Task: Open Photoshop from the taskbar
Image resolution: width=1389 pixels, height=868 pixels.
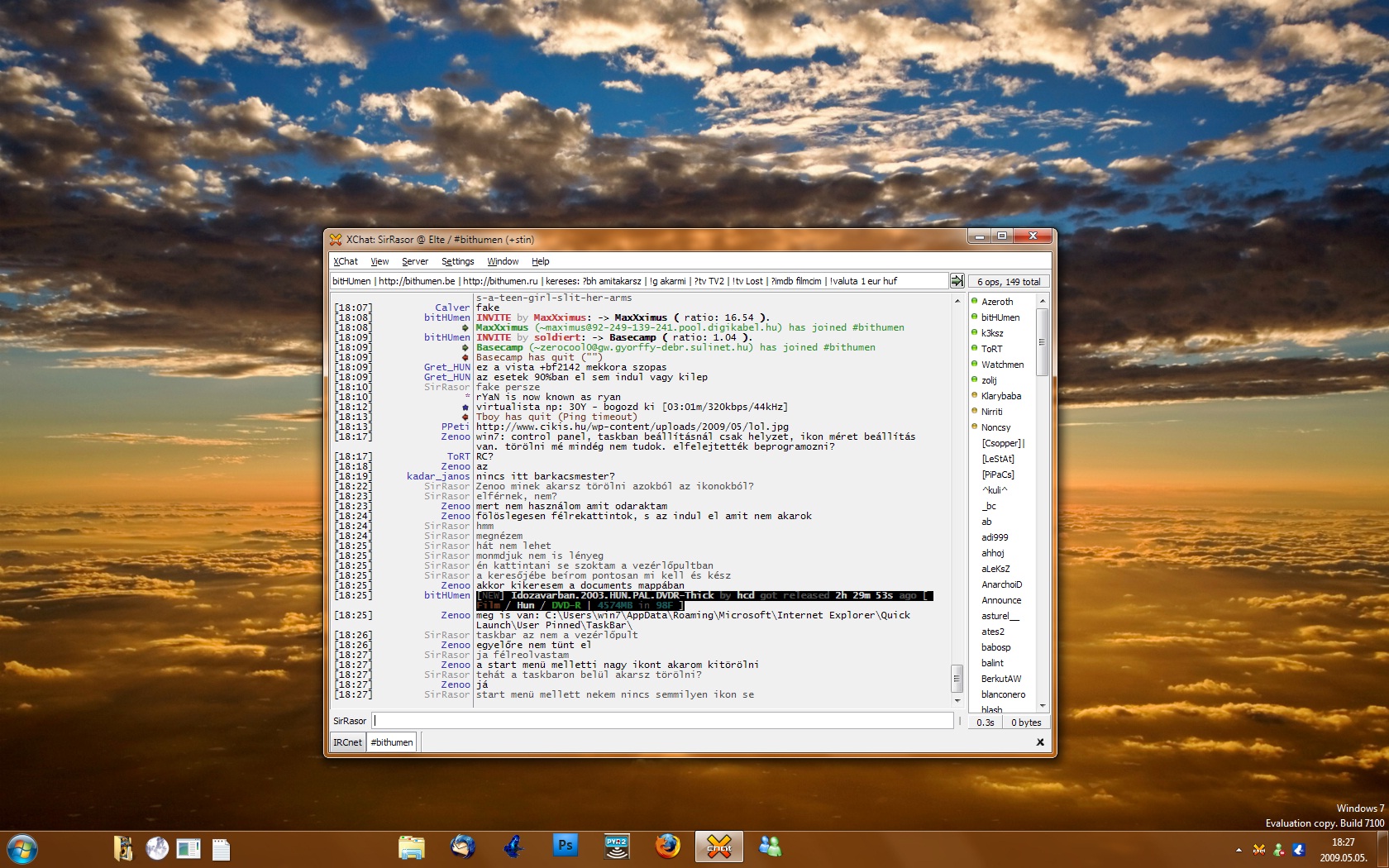Action: pyautogui.click(x=566, y=846)
